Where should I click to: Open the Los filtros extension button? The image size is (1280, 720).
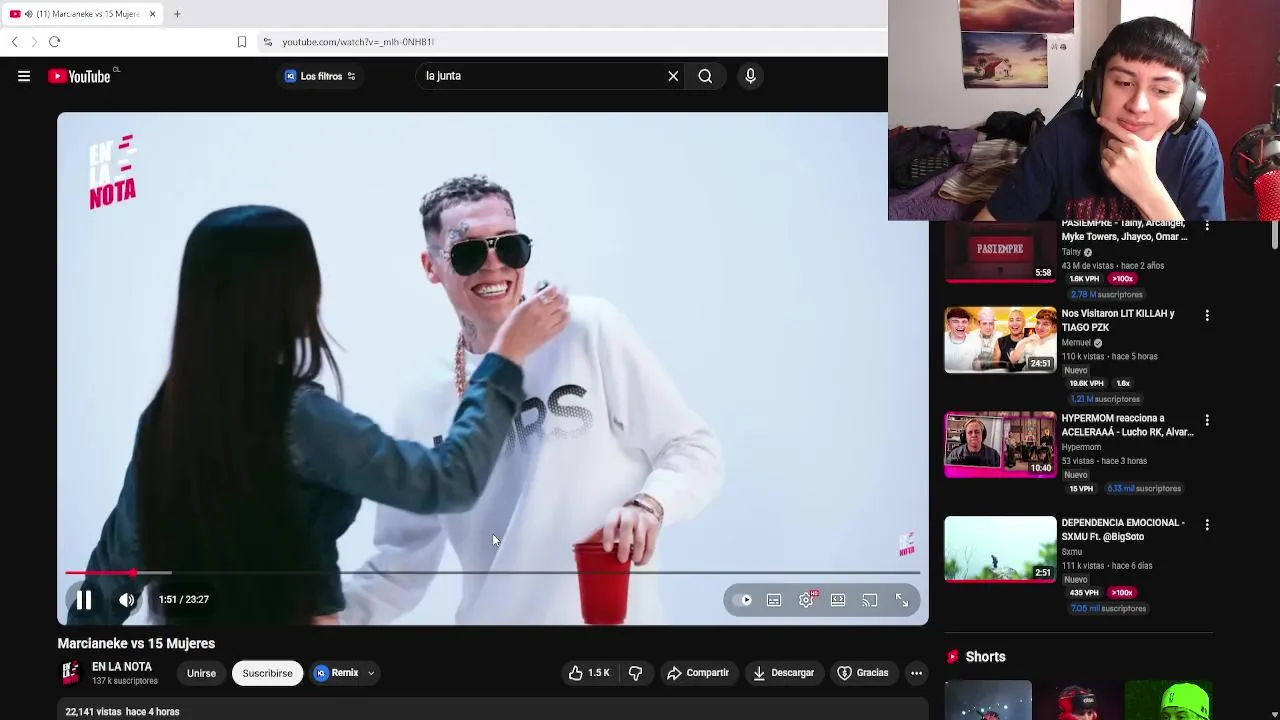click(320, 76)
